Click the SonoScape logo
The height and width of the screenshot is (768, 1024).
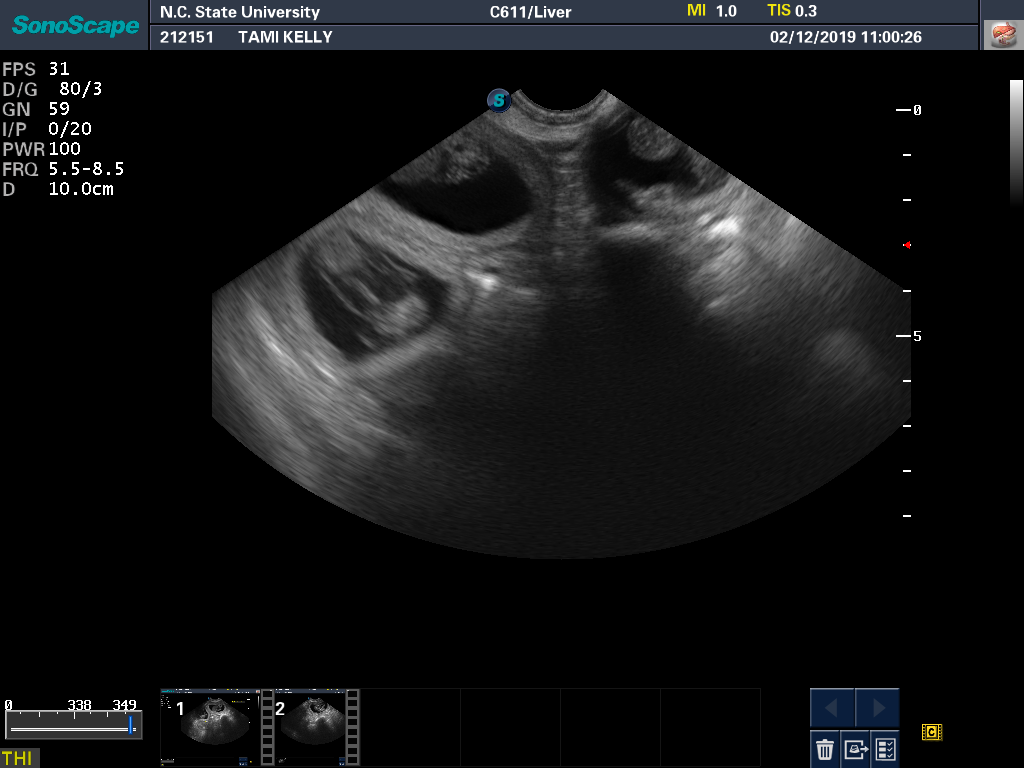[x=75, y=25]
